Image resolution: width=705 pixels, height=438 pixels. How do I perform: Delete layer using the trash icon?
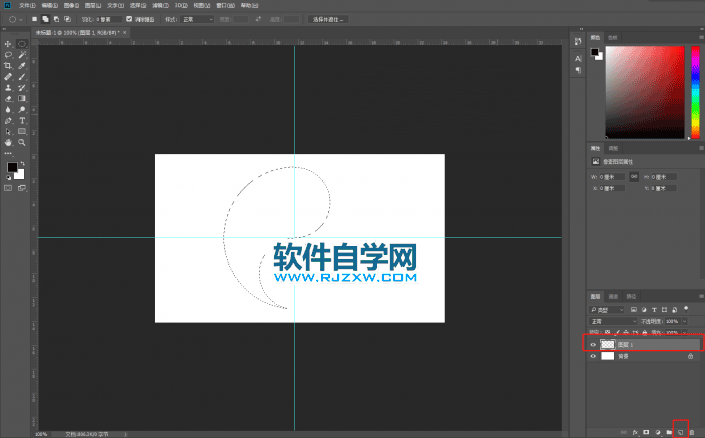tap(692, 432)
